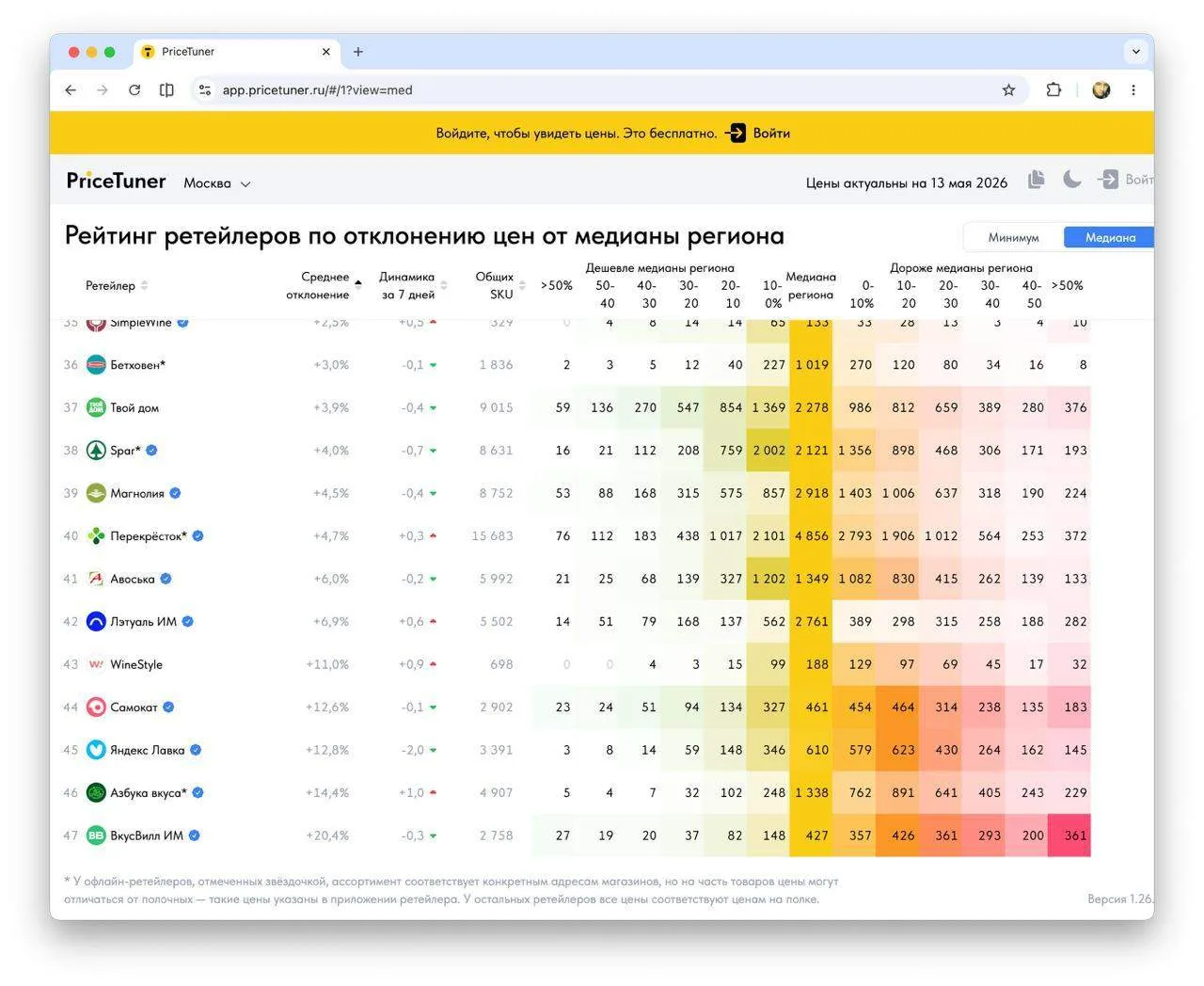Click the verified badge next to Самокат
The width and height of the screenshot is (1204, 986).
168,708
